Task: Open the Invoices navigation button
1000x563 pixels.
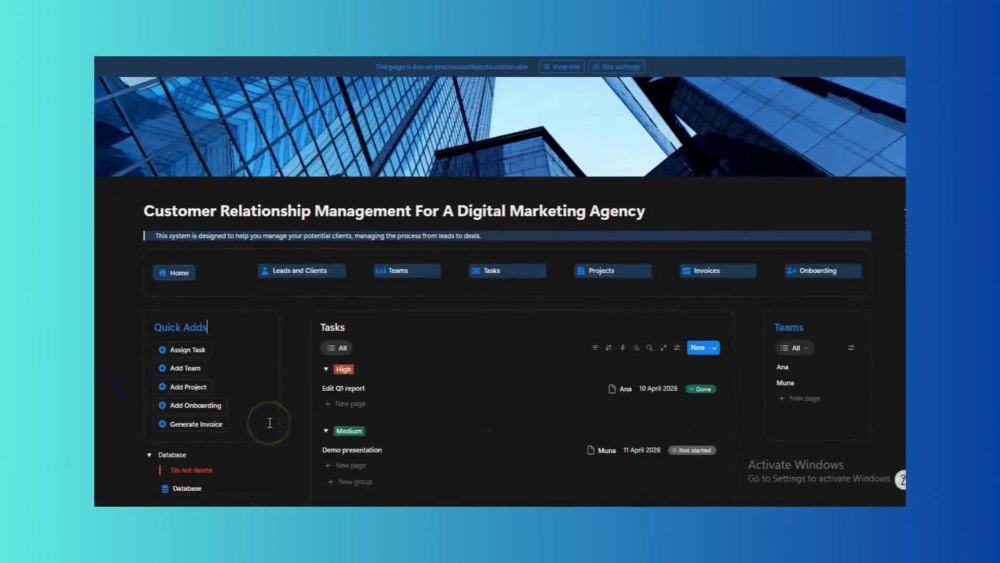Action: point(717,271)
